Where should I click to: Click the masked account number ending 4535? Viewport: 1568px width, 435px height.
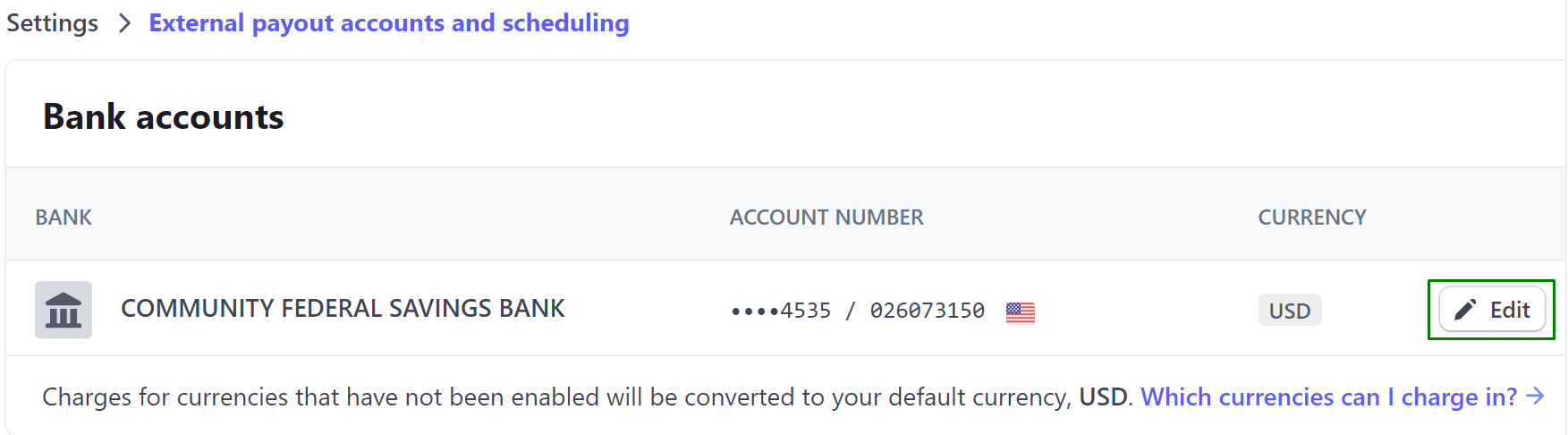pyautogui.click(x=781, y=311)
